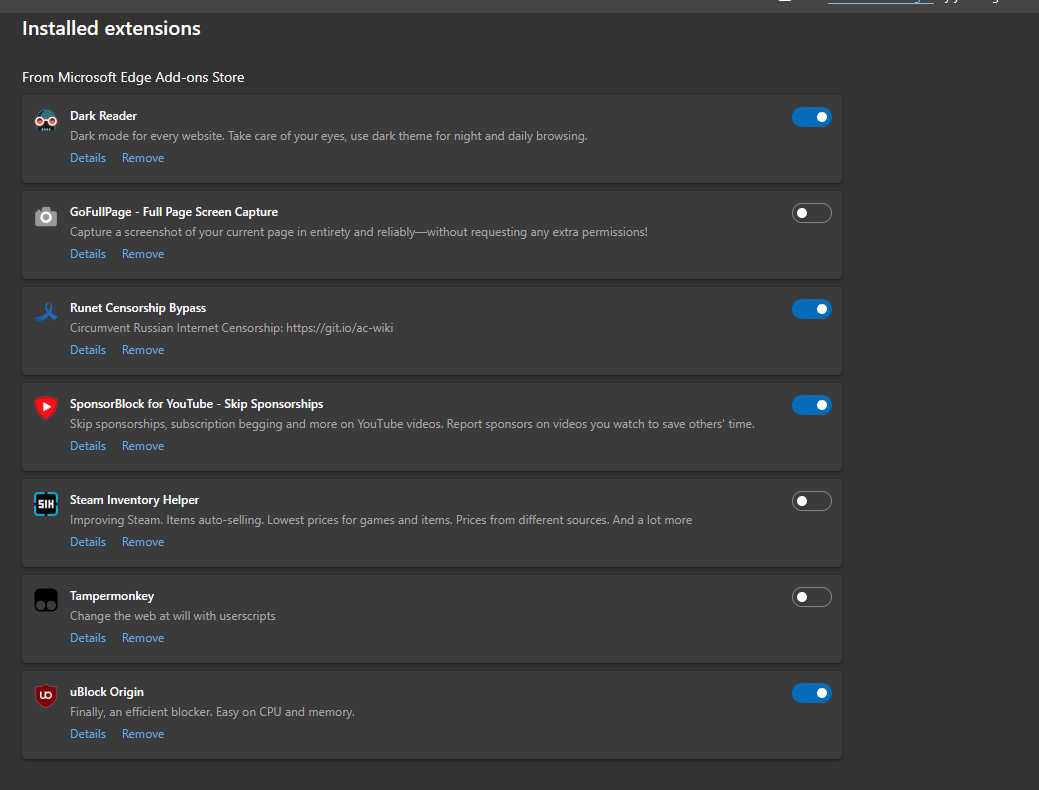This screenshot has width=1039, height=790.
Task: Remove the Dark Reader extension
Action: click(143, 158)
